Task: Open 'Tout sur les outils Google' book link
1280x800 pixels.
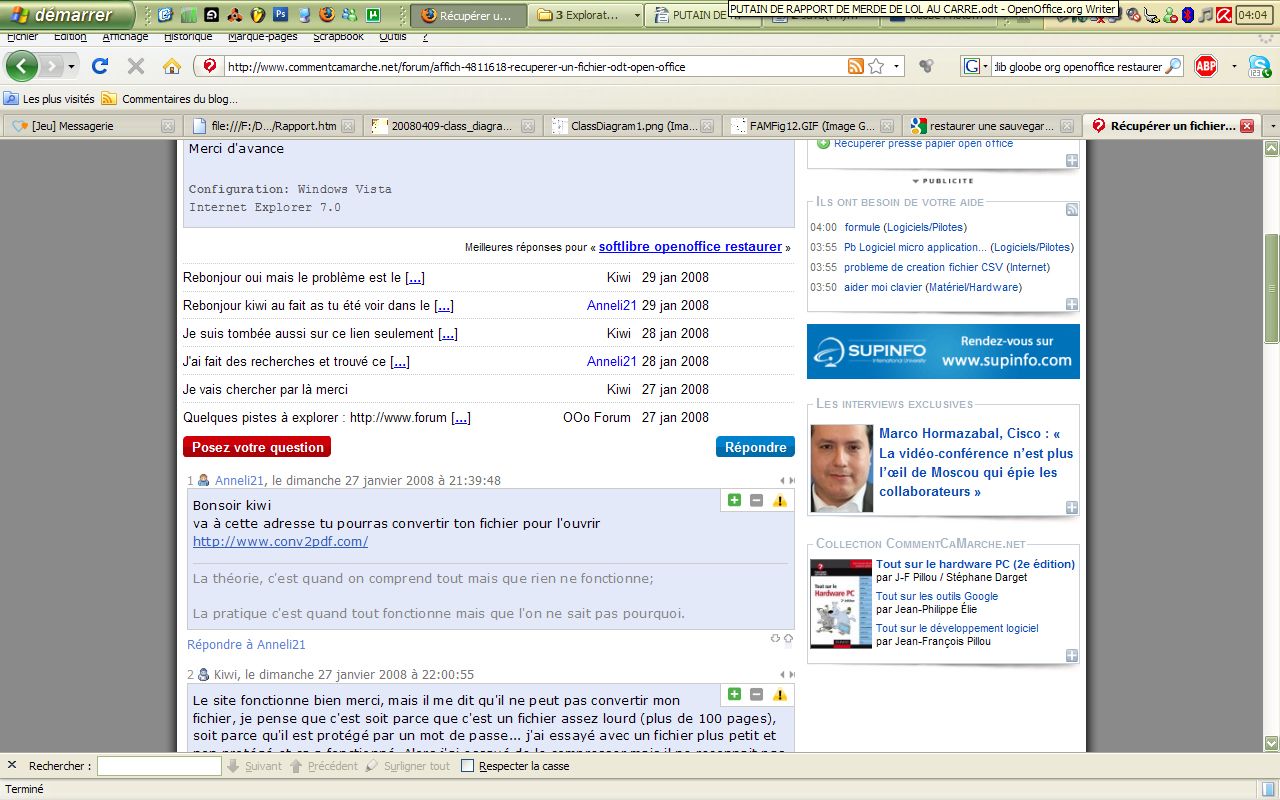Action: [x=937, y=596]
